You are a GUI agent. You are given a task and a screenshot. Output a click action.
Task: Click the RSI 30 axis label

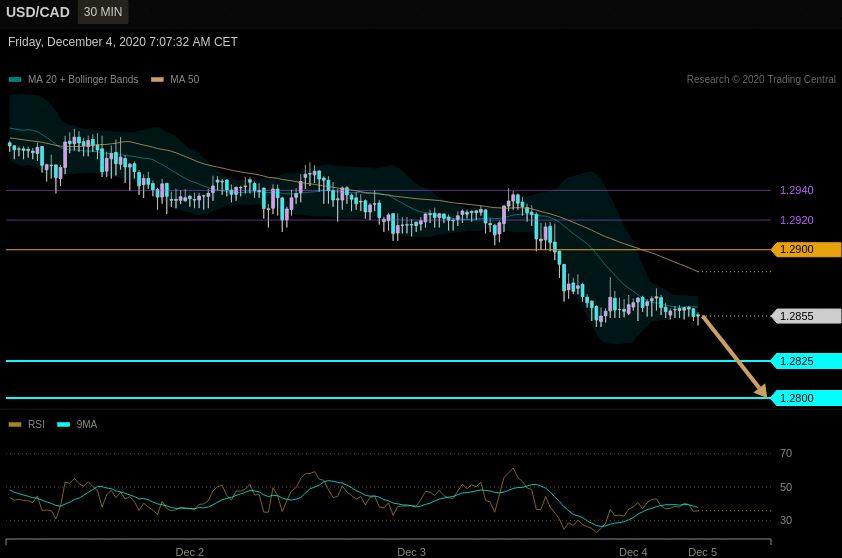click(x=786, y=520)
